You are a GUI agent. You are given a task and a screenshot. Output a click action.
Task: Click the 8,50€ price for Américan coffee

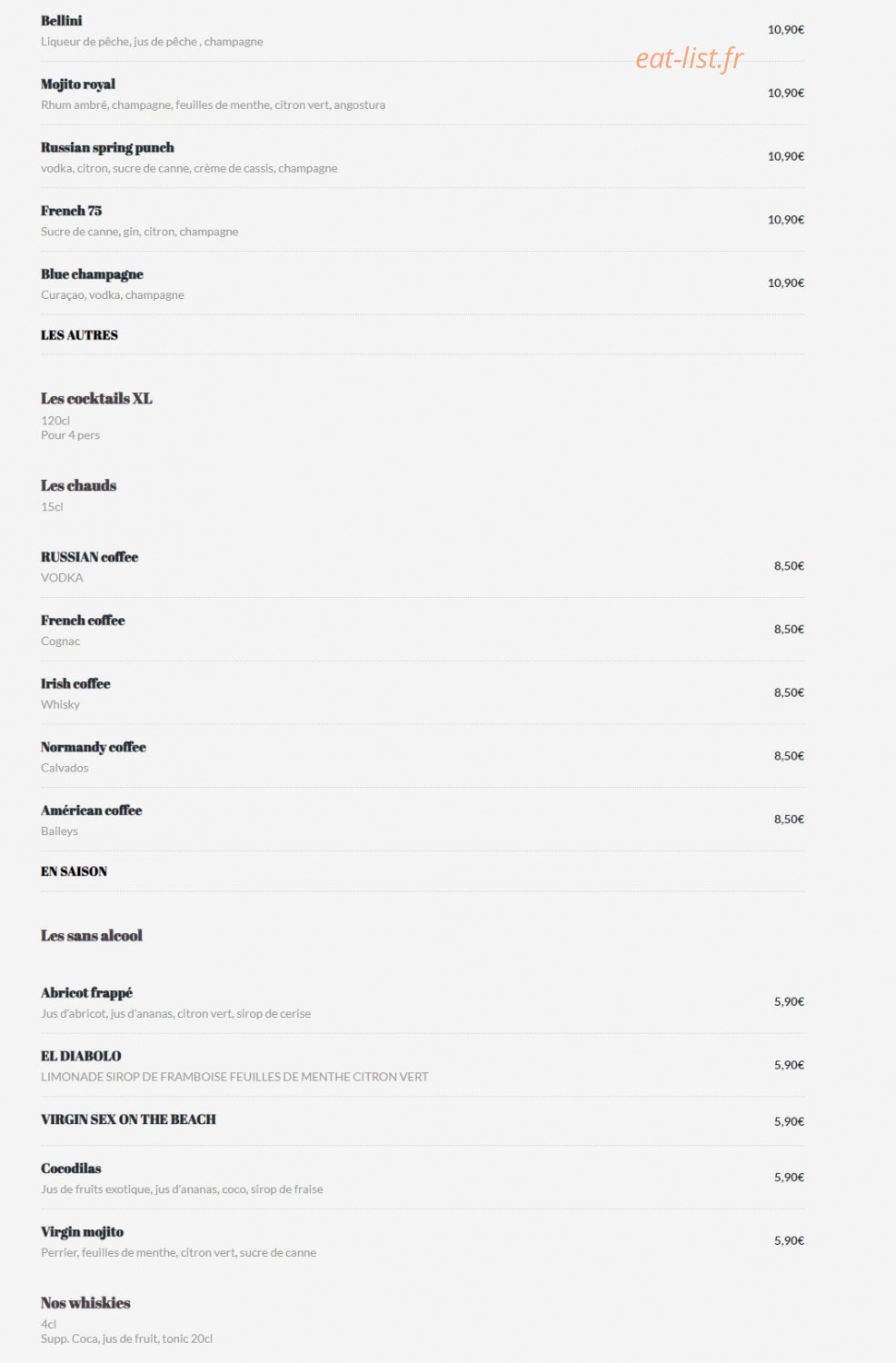tap(789, 820)
